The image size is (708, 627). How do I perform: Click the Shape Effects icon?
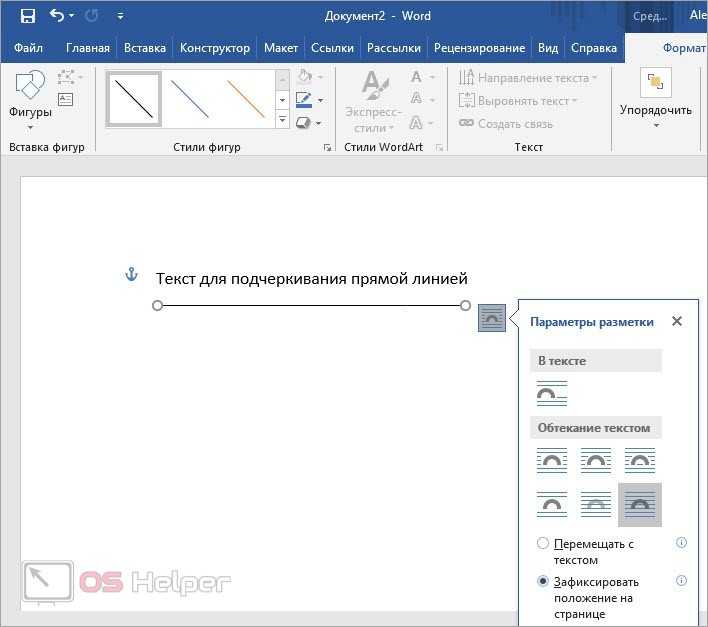pyautogui.click(x=303, y=123)
